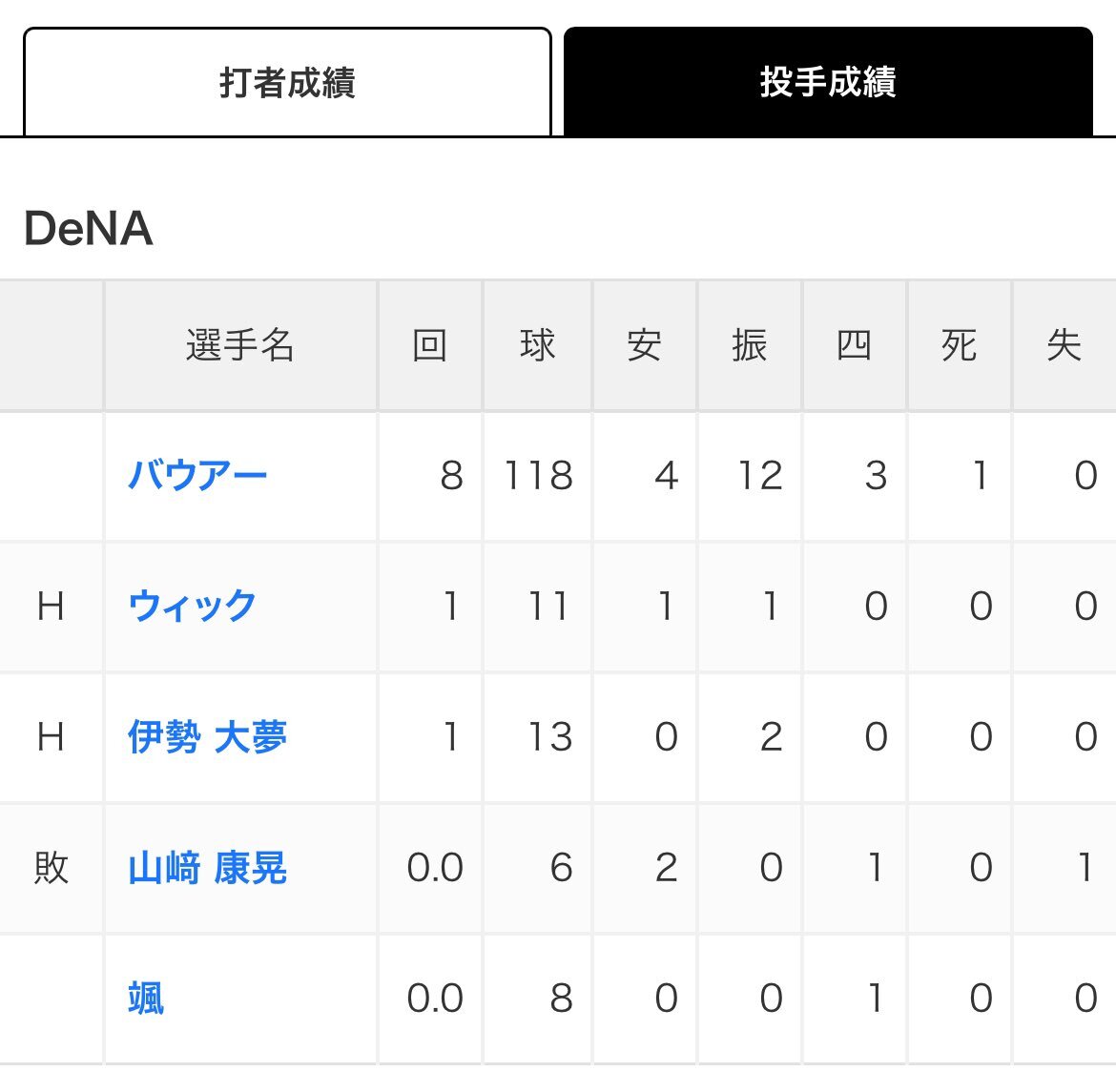
Task: Click the H marker beside ウィック
Action: pyautogui.click(x=51, y=606)
